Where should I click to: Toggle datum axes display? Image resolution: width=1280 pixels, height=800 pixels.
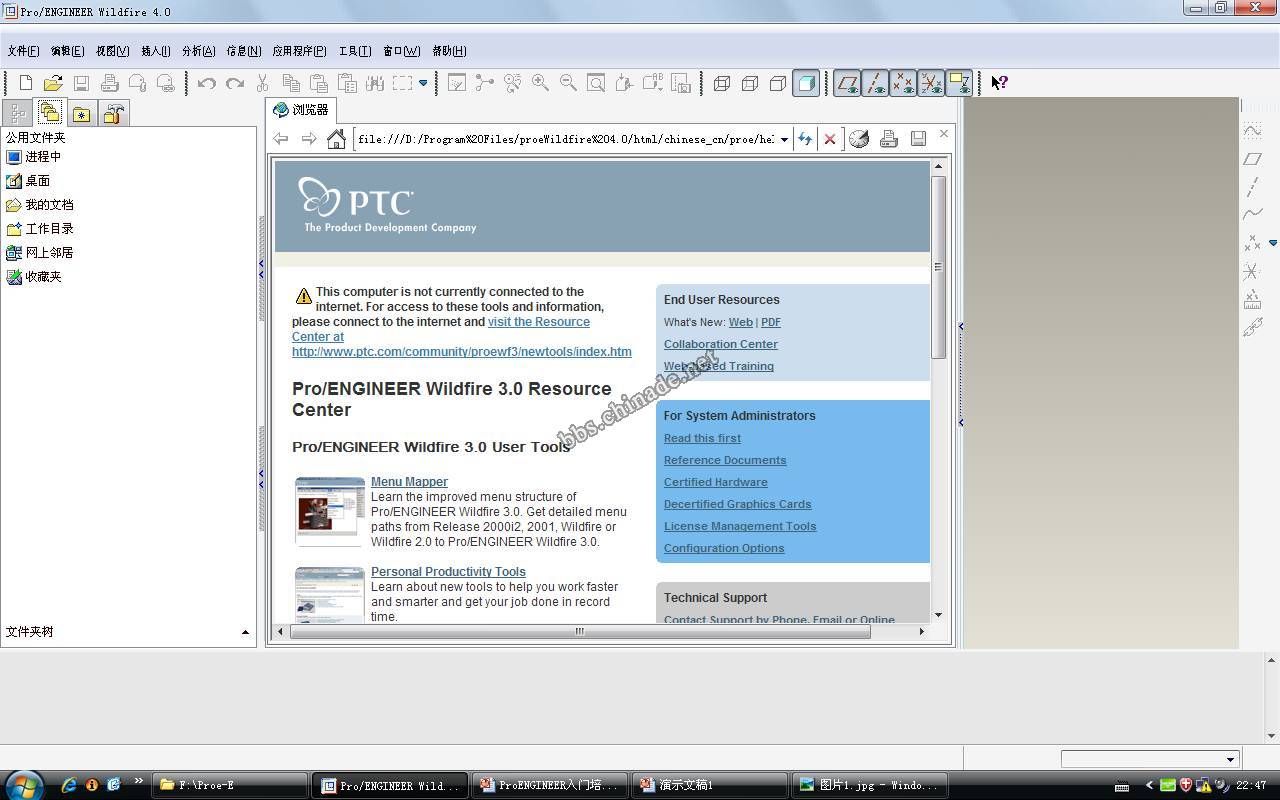click(875, 83)
